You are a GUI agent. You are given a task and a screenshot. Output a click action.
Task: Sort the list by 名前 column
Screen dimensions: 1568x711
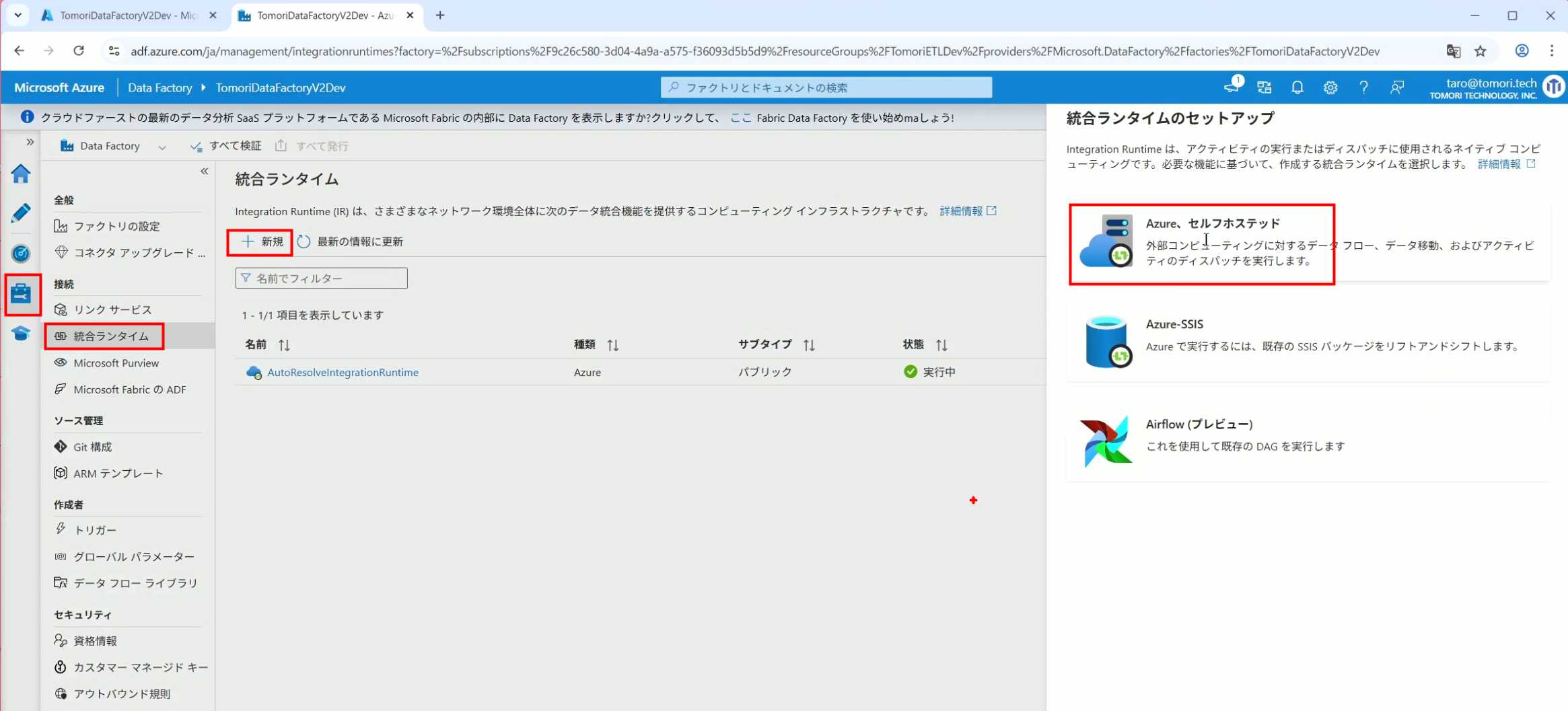tap(284, 345)
